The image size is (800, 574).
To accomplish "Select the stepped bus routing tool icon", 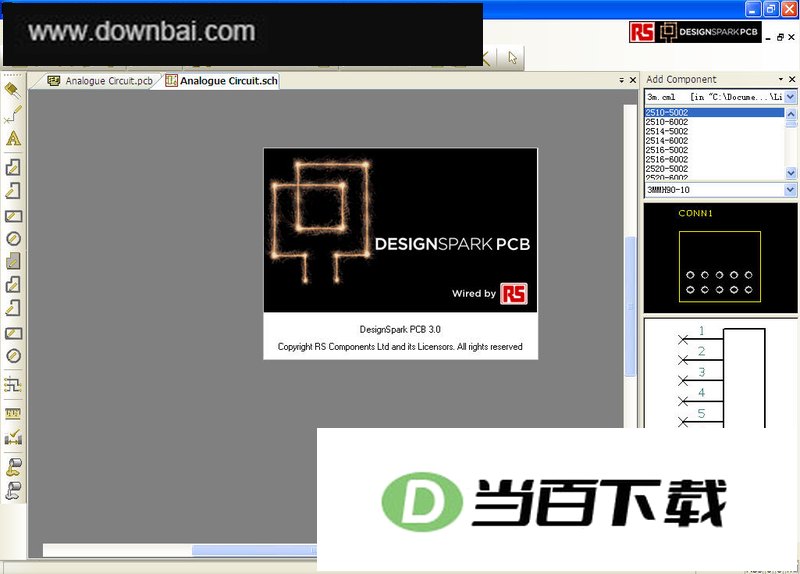I will 13,384.
